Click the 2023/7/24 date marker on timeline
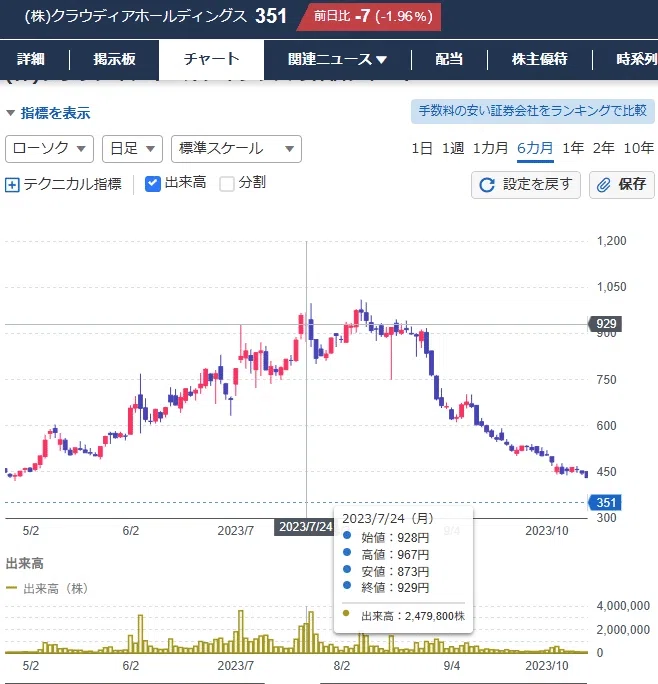658x684 pixels. click(305, 527)
